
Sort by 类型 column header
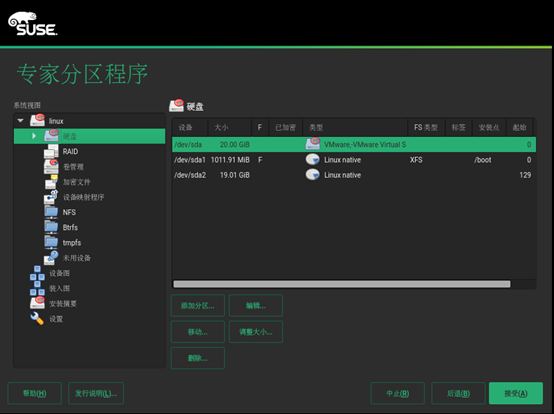tap(355, 127)
